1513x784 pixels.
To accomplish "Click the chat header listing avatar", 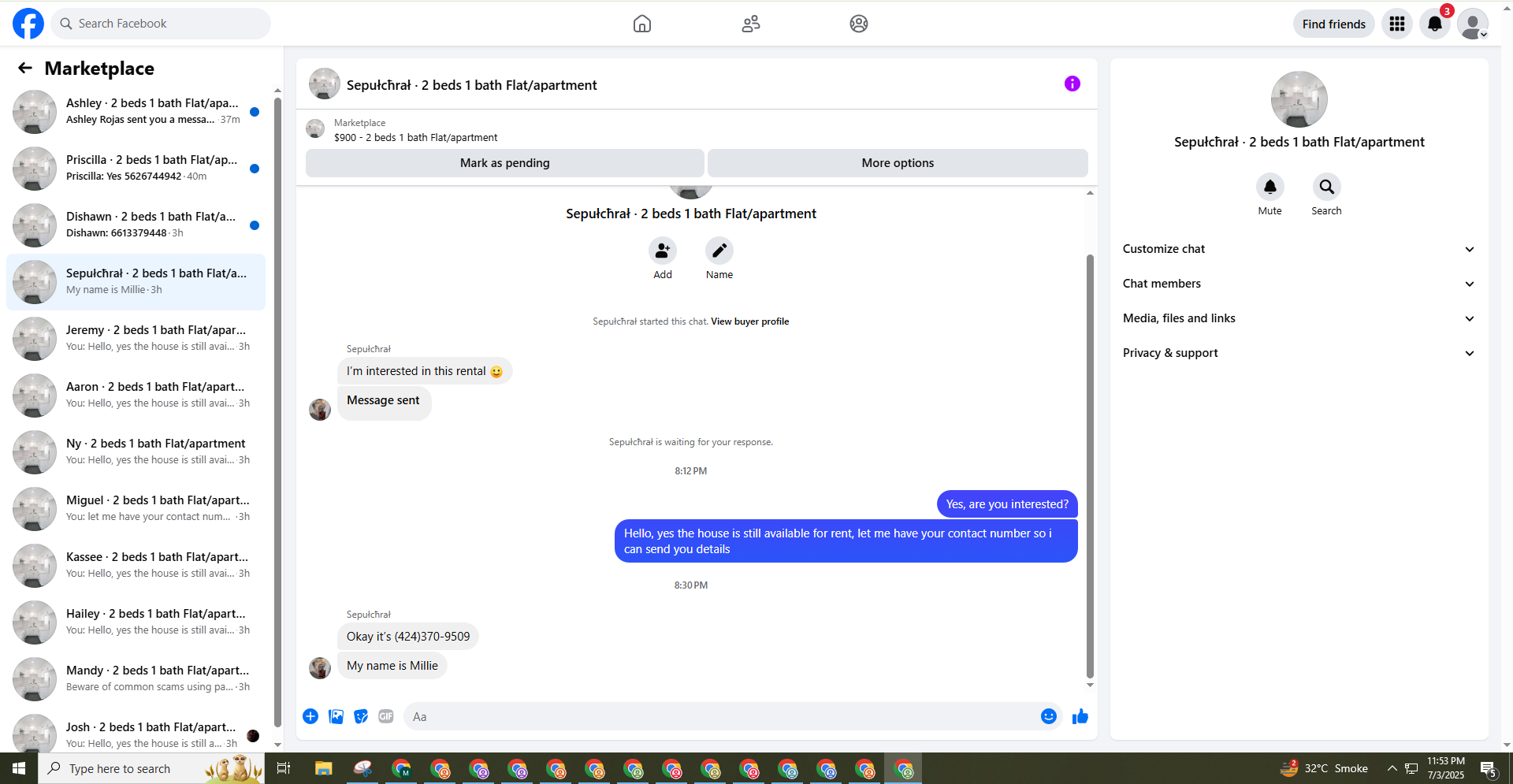I will click(325, 84).
